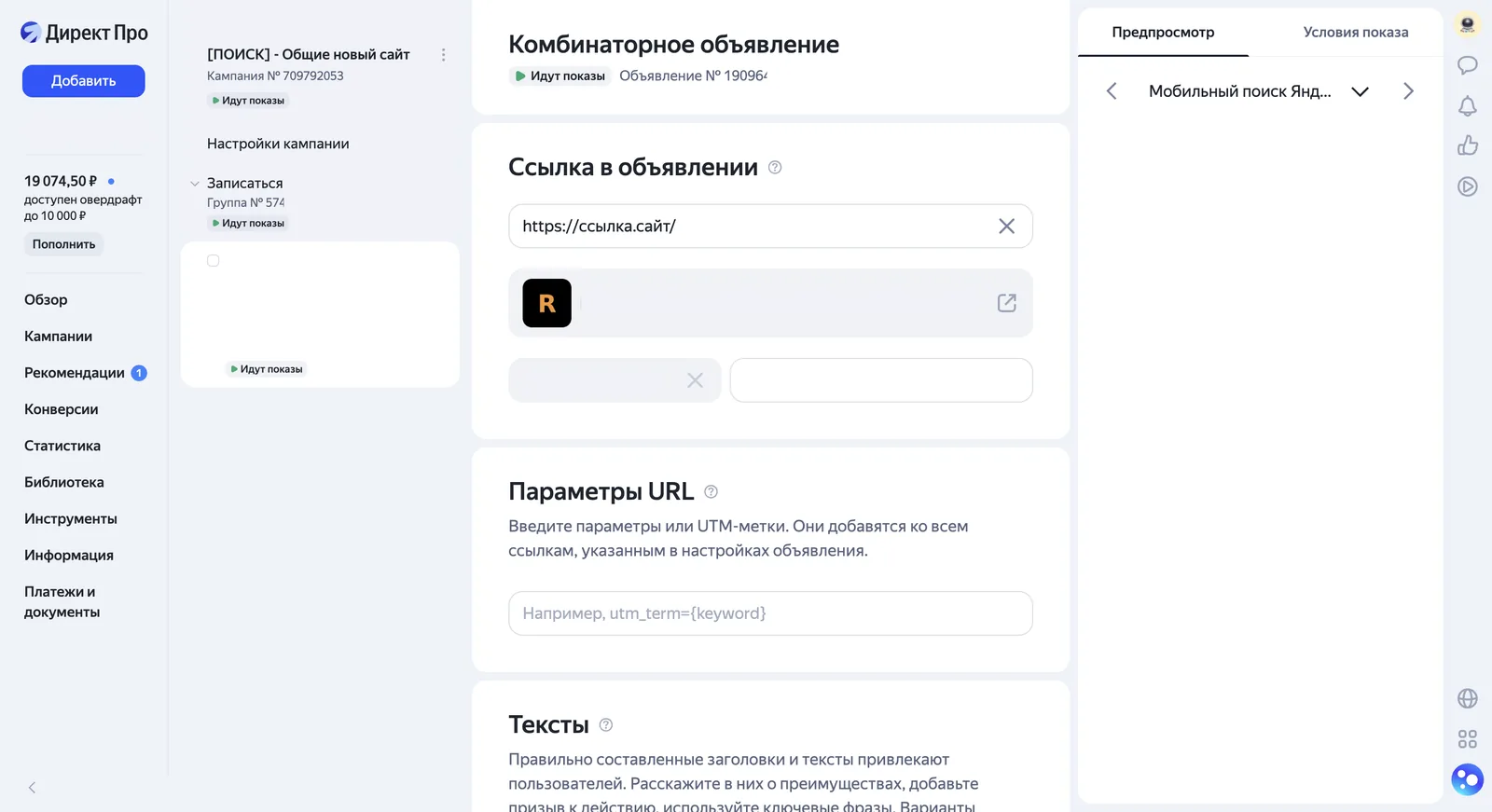
Task: Click the Добавить button
Action: click(x=84, y=81)
